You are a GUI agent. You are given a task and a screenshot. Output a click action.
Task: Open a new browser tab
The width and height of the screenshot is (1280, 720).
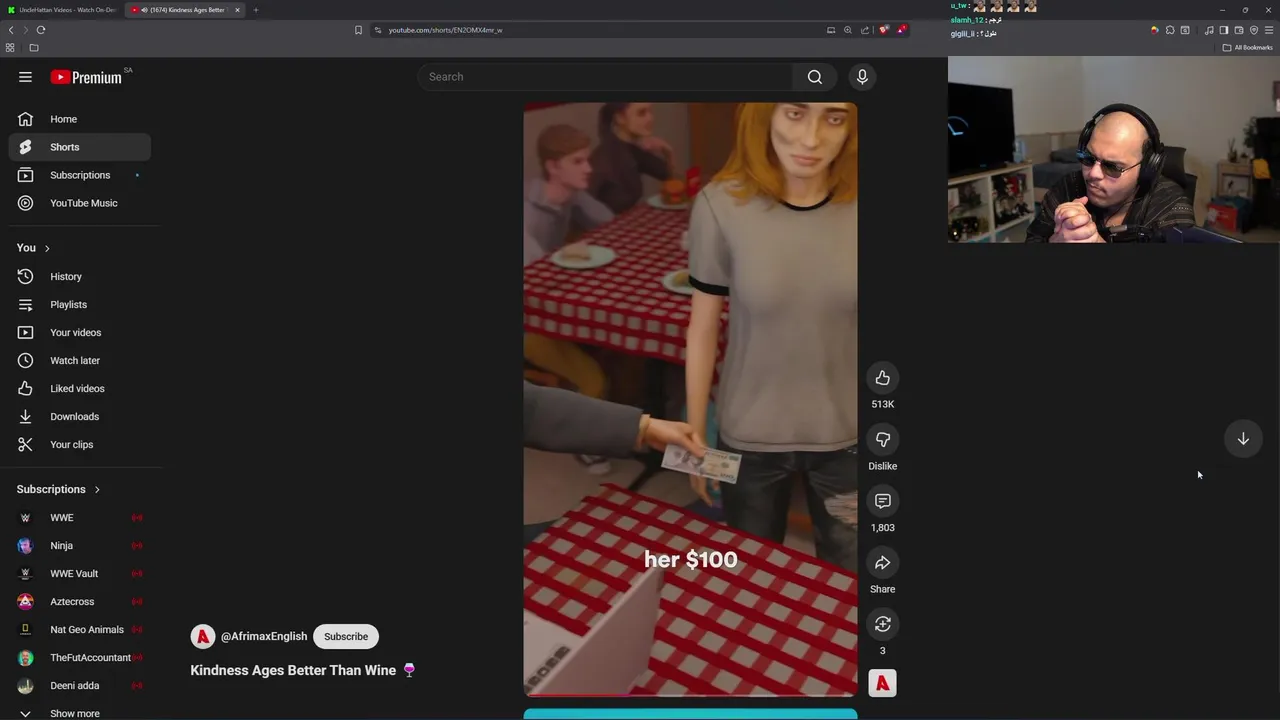pyautogui.click(x=255, y=10)
